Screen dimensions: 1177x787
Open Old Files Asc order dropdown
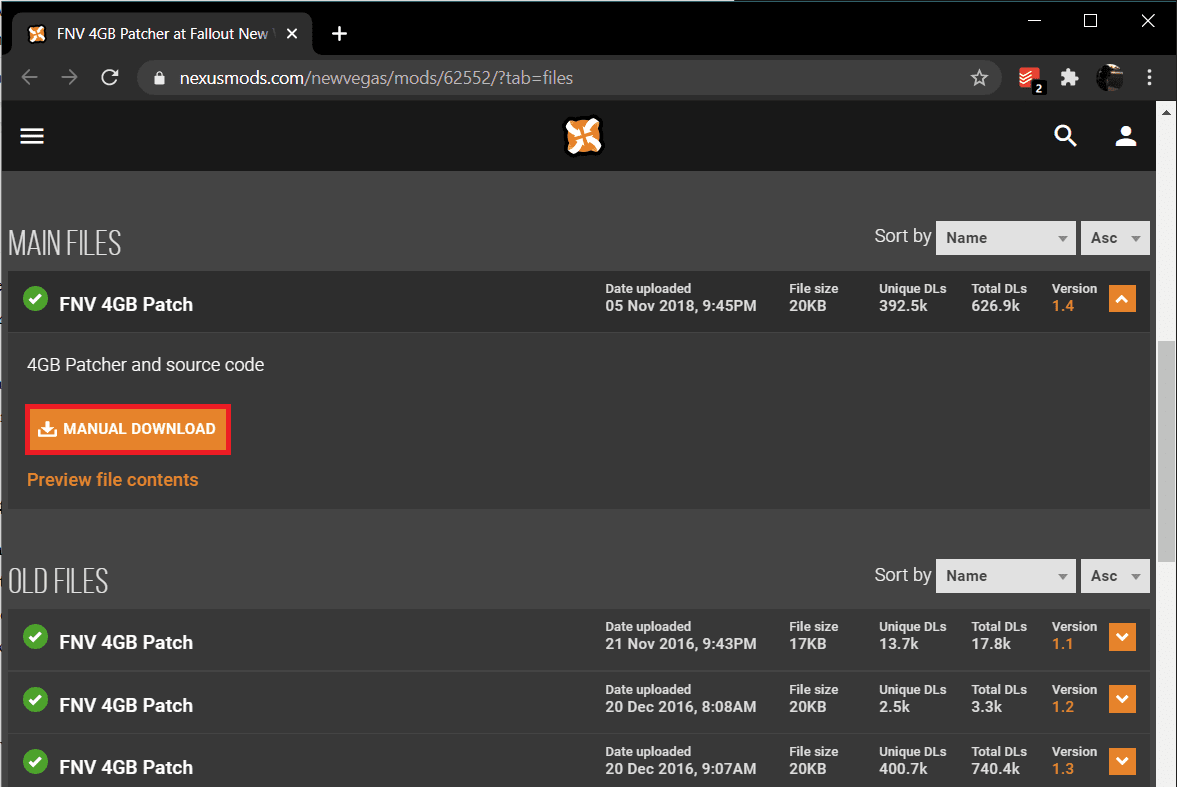click(1114, 576)
